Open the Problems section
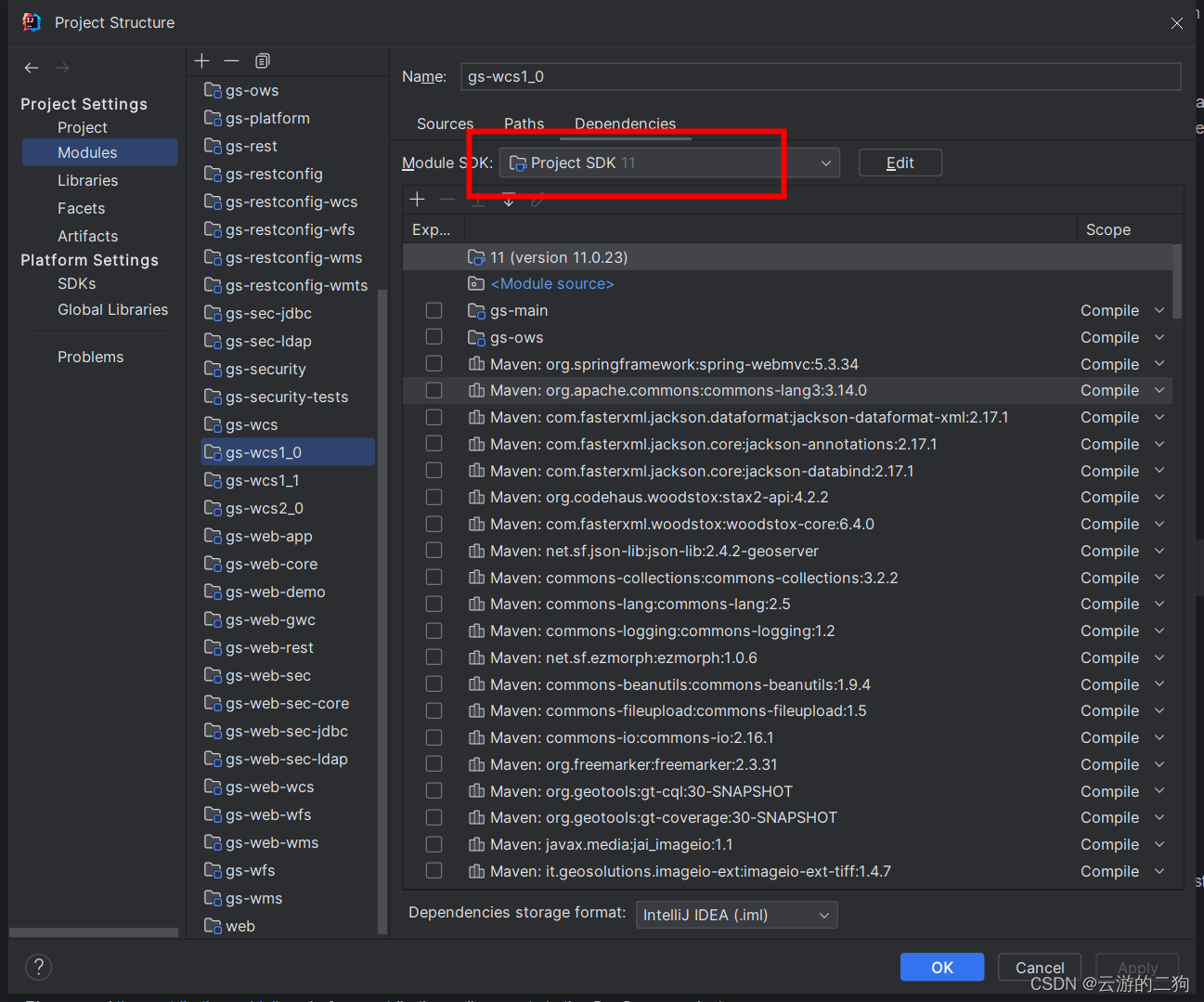 pos(90,357)
